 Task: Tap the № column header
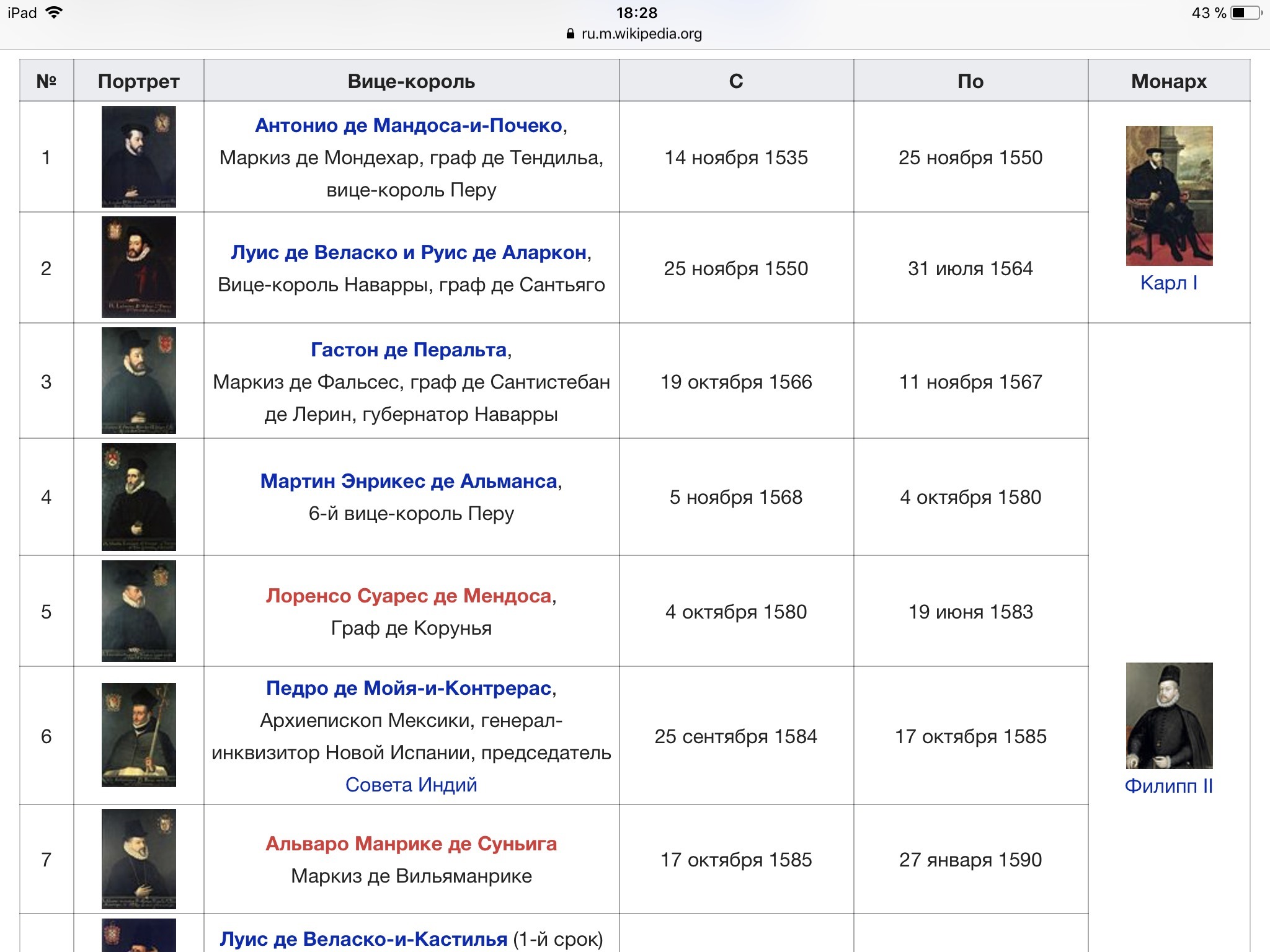[47, 81]
